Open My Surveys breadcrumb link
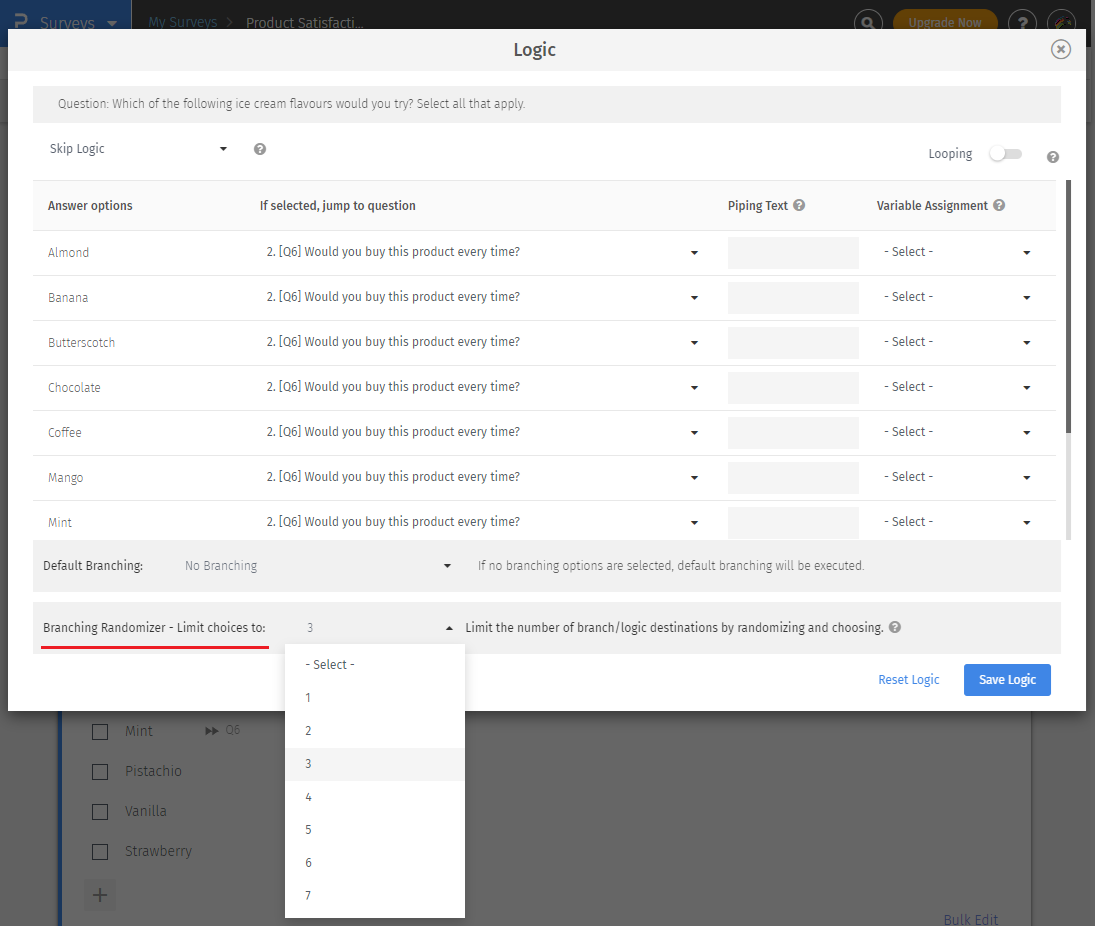Image resolution: width=1095 pixels, height=926 pixels. click(x=183, y=22)
